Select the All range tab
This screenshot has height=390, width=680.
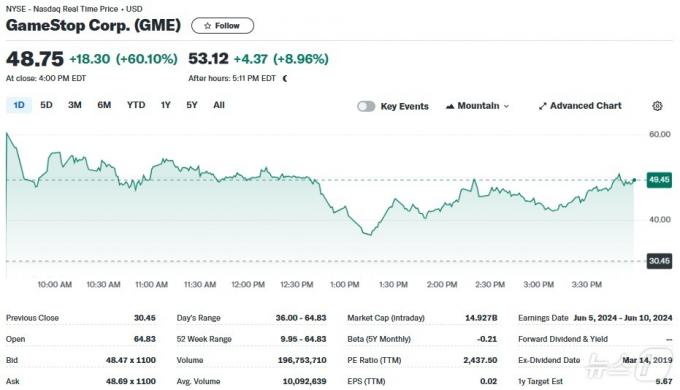pos(219,105)
